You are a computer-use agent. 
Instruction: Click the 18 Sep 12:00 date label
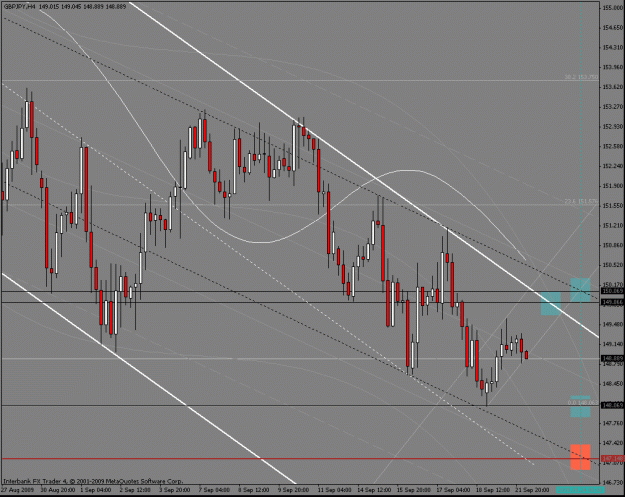pyautogui.click(x=492, y=489)
